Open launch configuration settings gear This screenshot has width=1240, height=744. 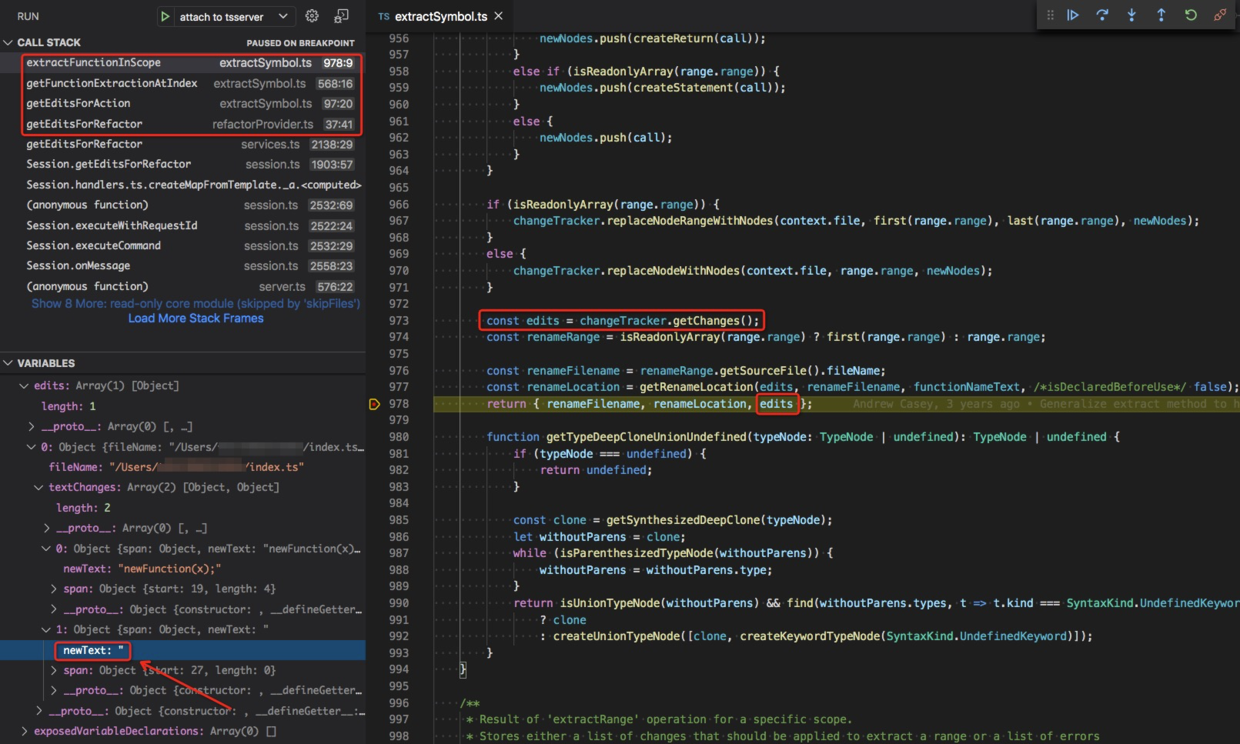312,16
